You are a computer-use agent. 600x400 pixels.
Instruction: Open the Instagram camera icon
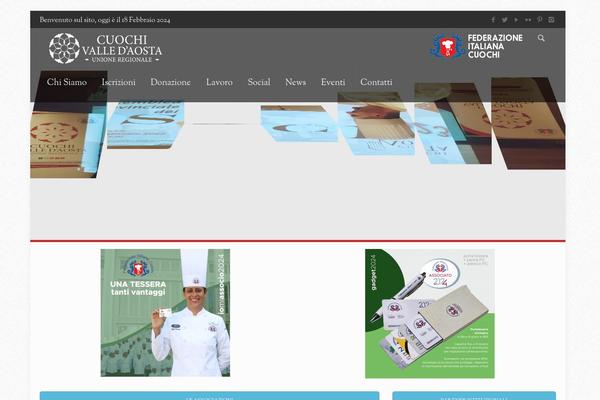click(x=551, y=20)
